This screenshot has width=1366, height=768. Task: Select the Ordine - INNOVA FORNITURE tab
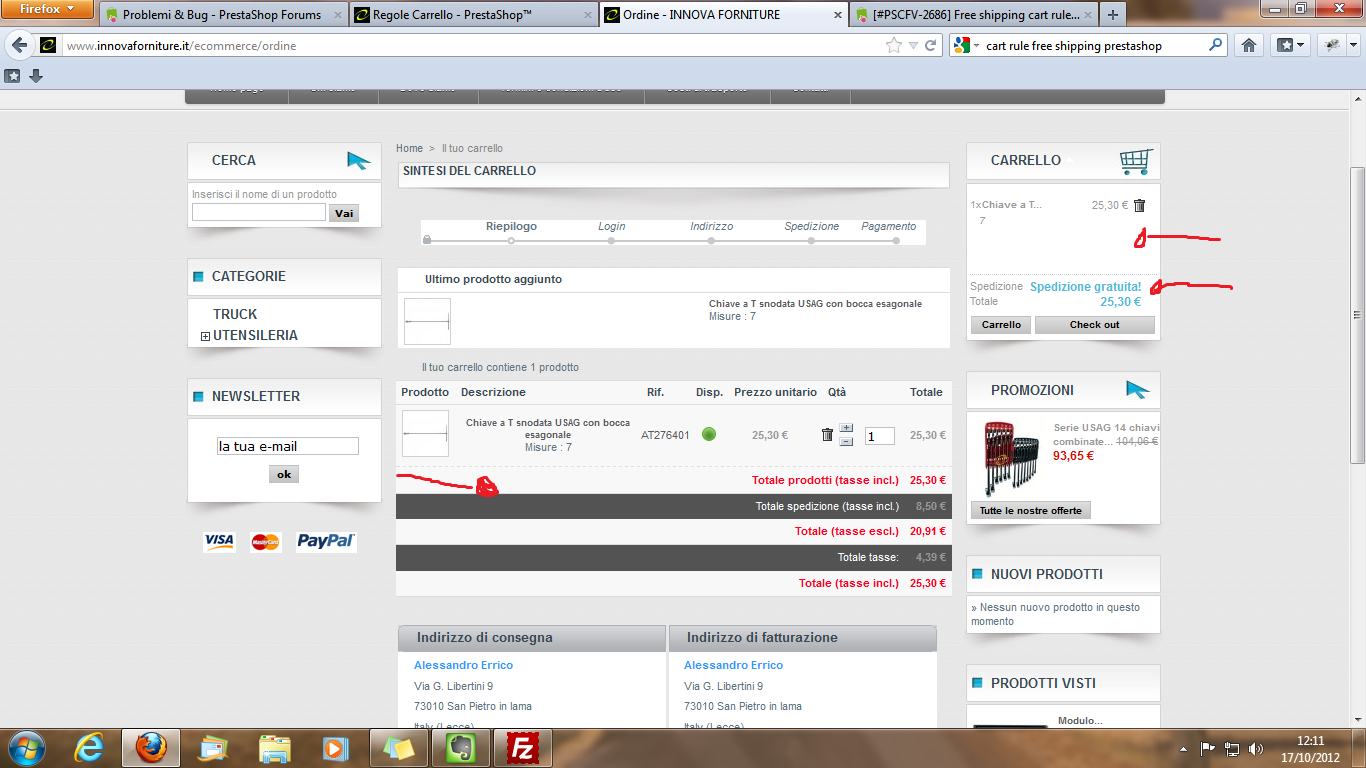tap(723, 15)
